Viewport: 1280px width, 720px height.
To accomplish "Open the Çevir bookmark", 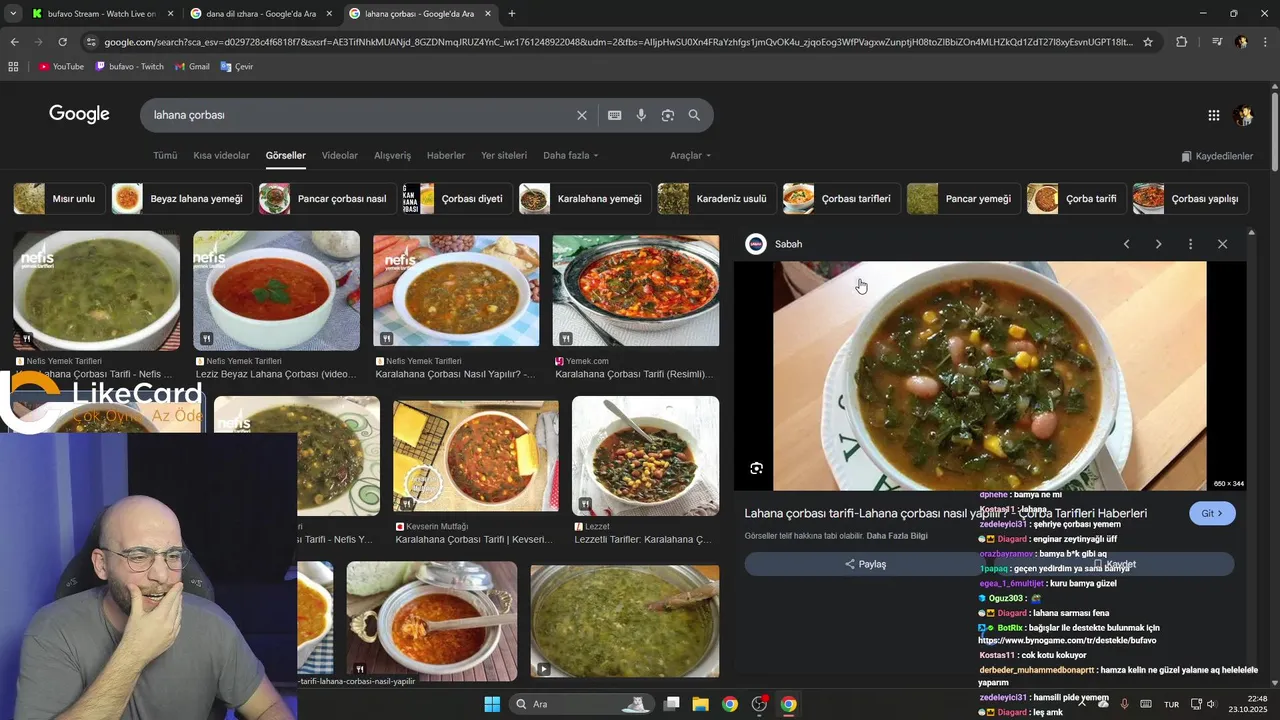I will click(237, 66).
